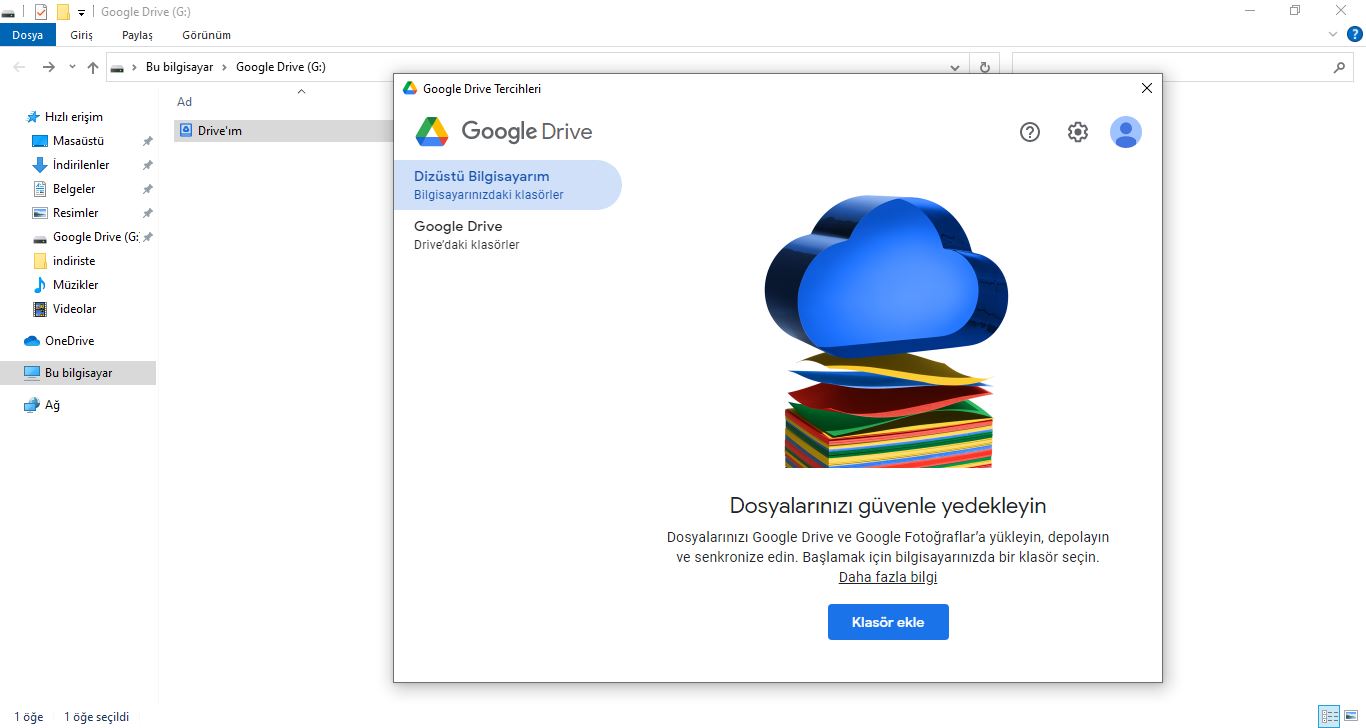Open Masaüstü in navigation pane
Viewport: 1366px width, 728px height.
point(78,141)
